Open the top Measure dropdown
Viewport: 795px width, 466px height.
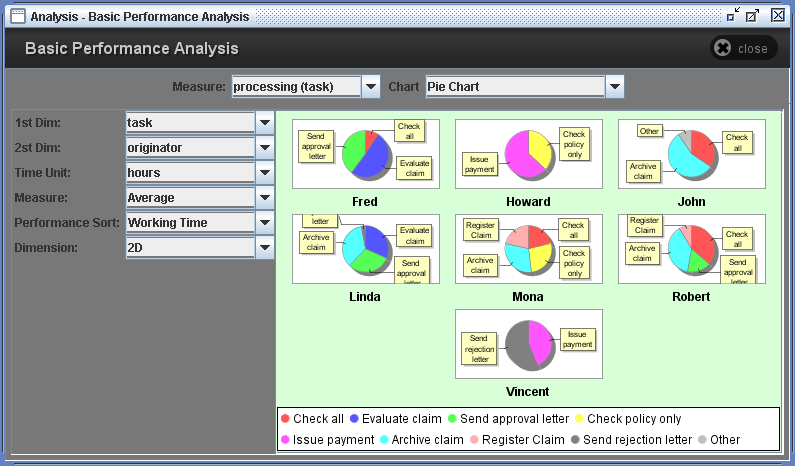click(x=370, y=87)
